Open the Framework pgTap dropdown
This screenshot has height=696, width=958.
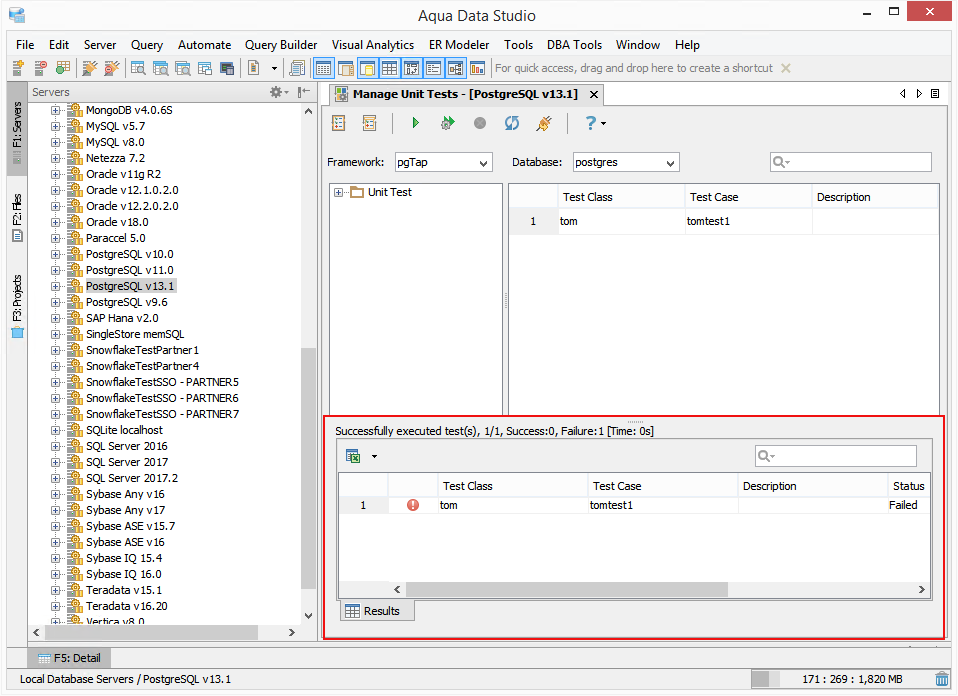(x=444, y=163)
